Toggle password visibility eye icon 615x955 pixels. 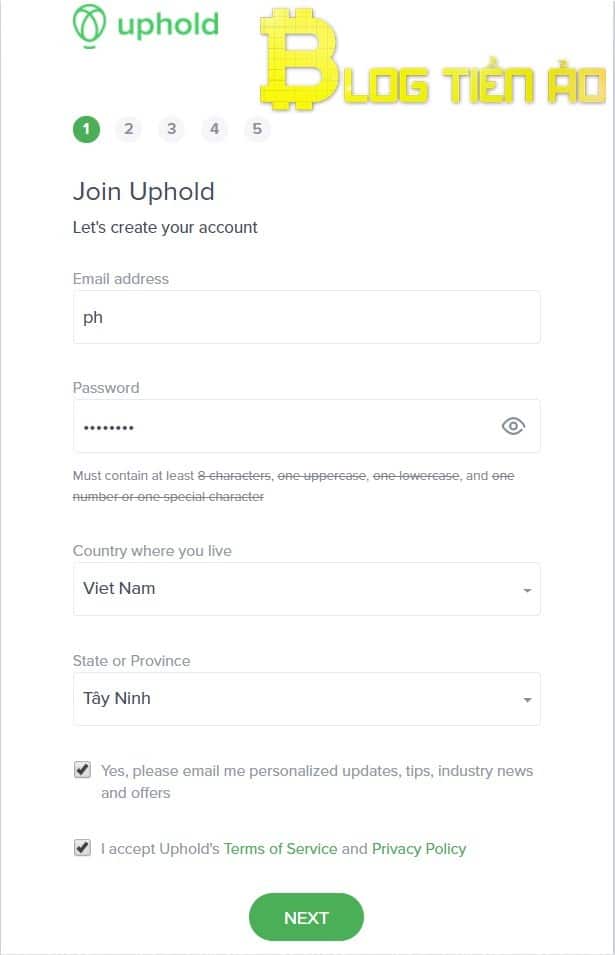click(x=513, y=427)
